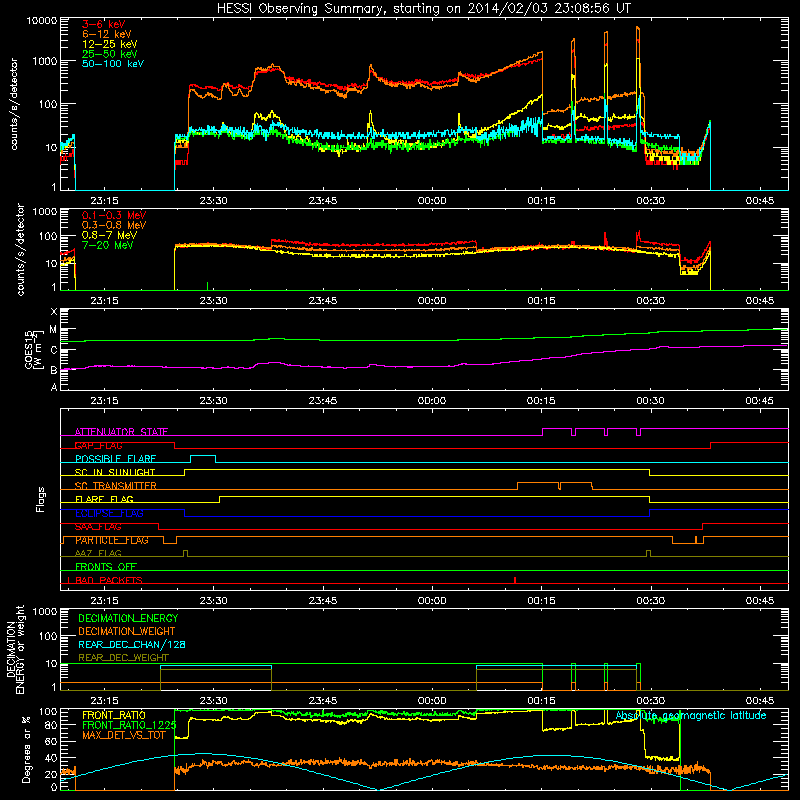
Task: Click the Absolute geomagnetic latitude label
Action: click(691, 715)
